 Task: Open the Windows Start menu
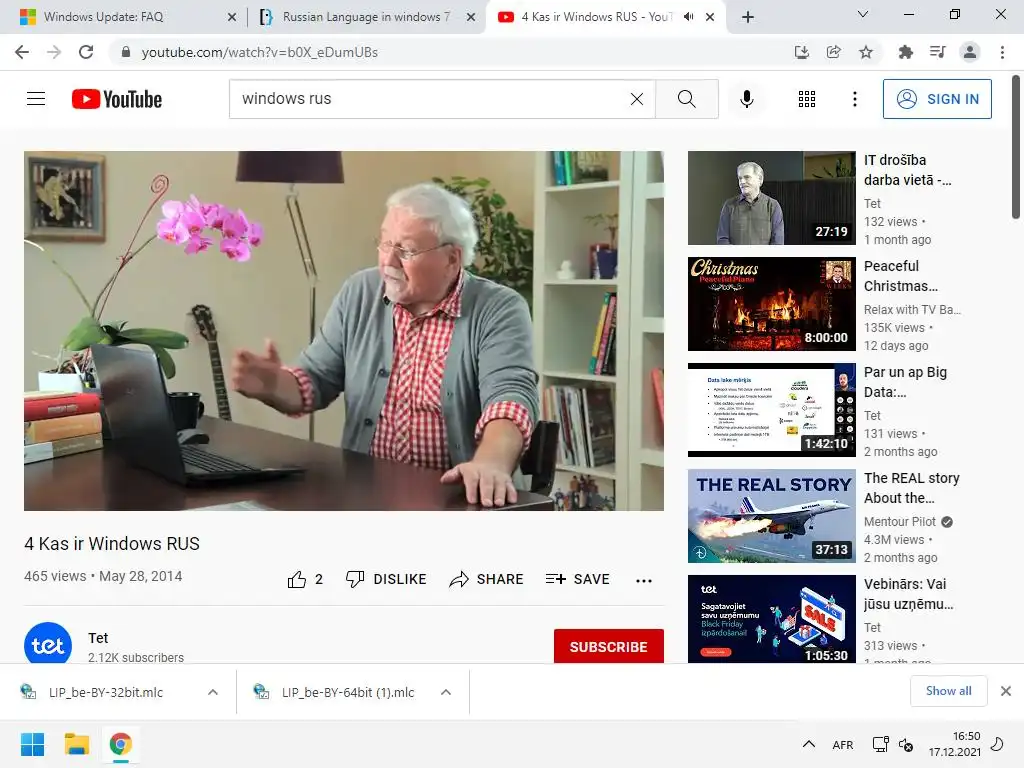tap(32, 744)
